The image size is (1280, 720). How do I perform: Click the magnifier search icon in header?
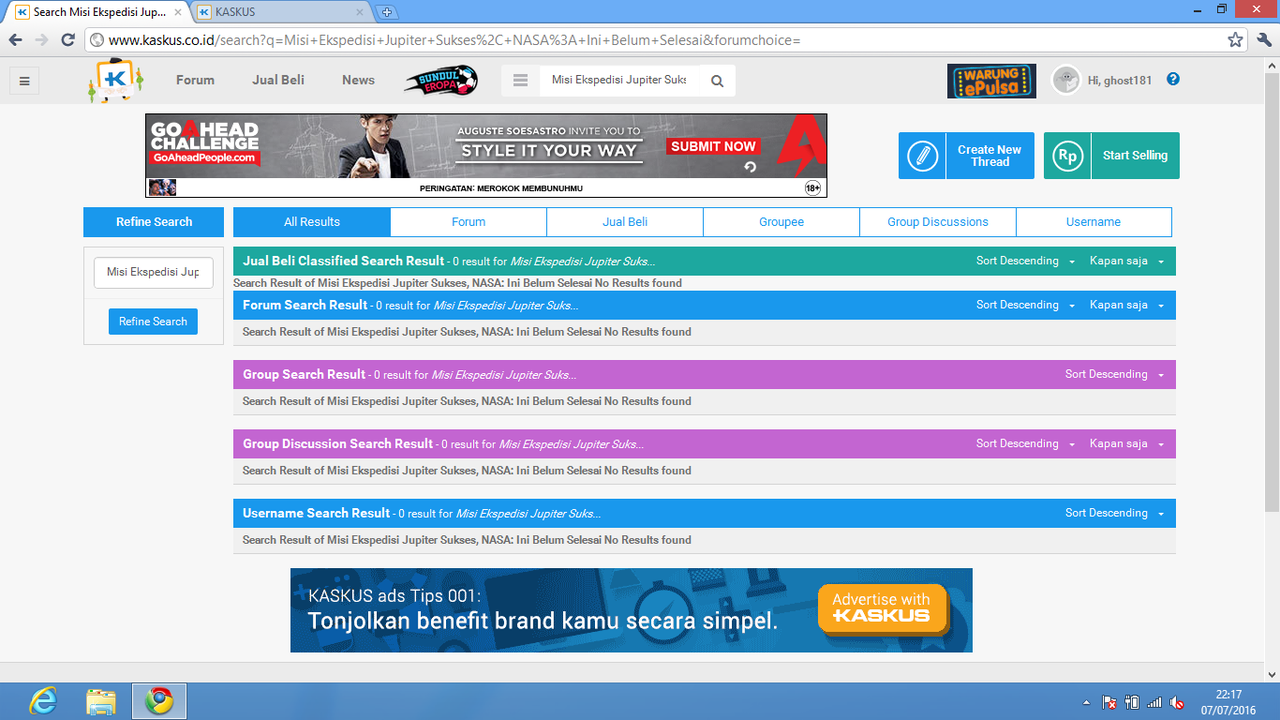click(717, 81)
